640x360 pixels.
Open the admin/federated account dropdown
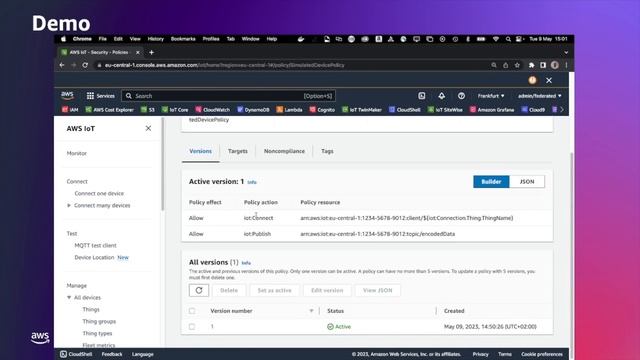click(x=540, y=96)
